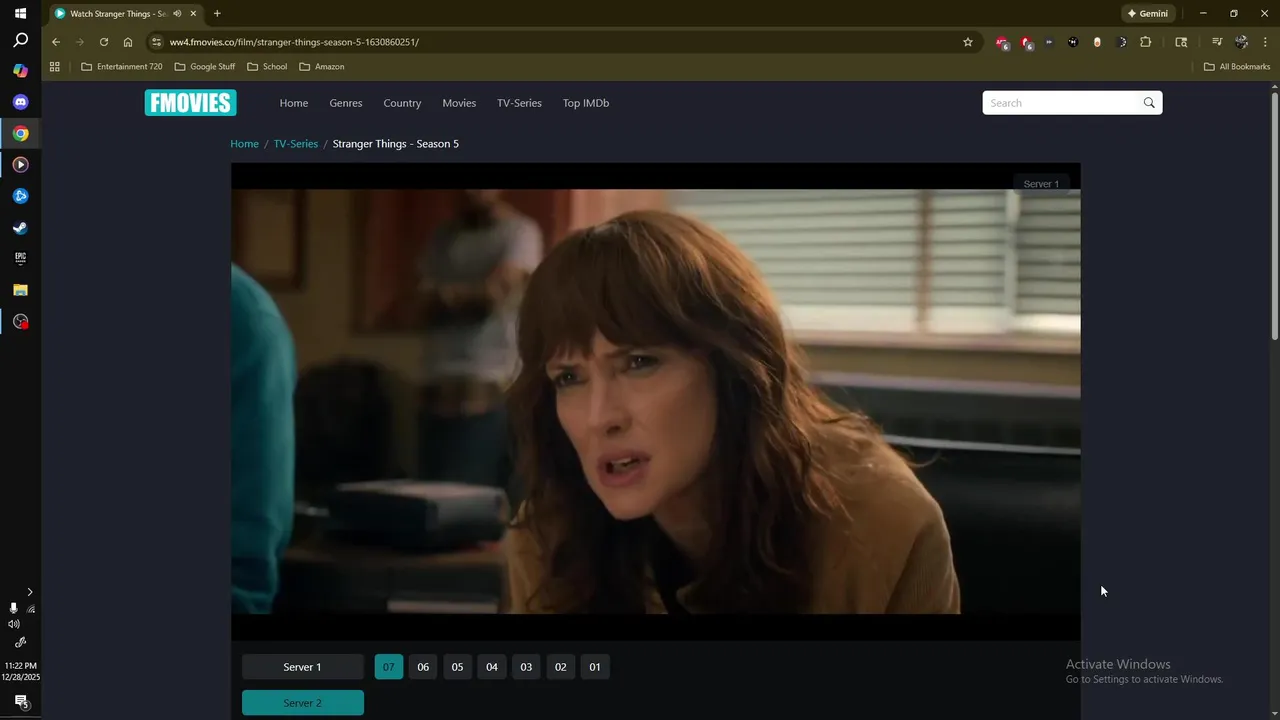Open the Extensions puzzle icon
The image size is (1280, 720).
(1146, 42)
